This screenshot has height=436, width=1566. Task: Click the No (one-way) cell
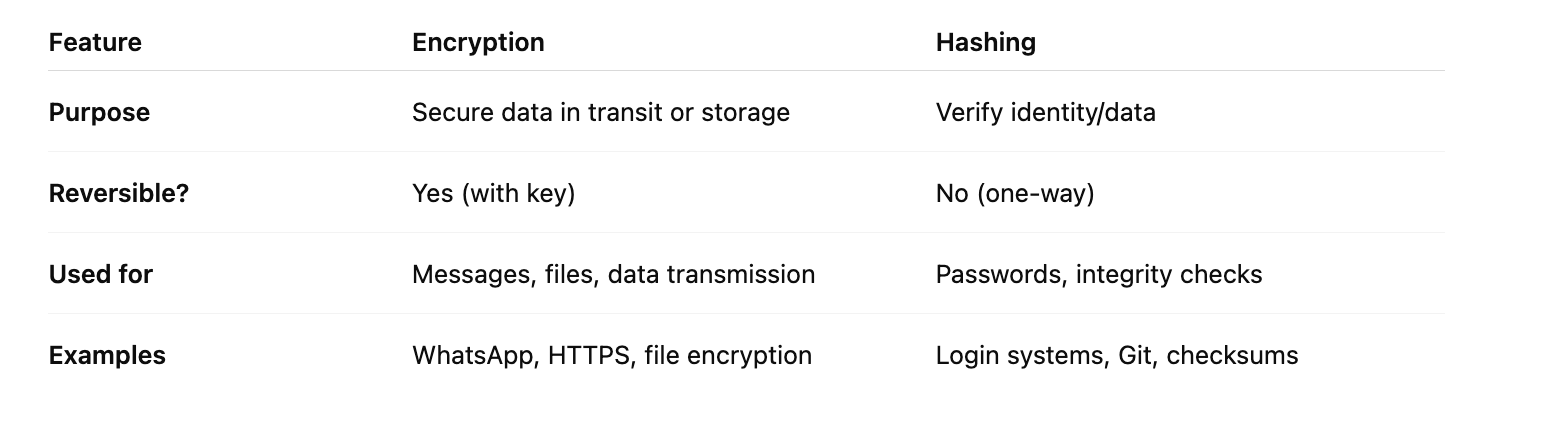coord(1015,193)
